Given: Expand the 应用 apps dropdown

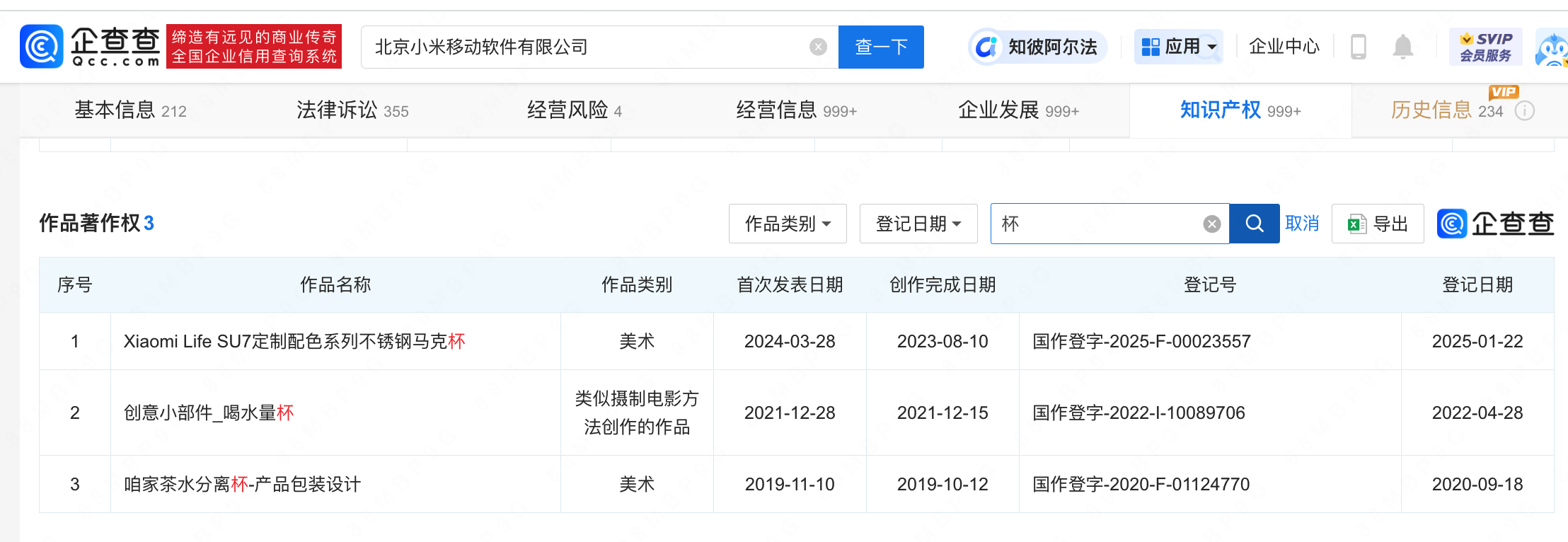Looking at the screenshot, I should pos(1179,47).
